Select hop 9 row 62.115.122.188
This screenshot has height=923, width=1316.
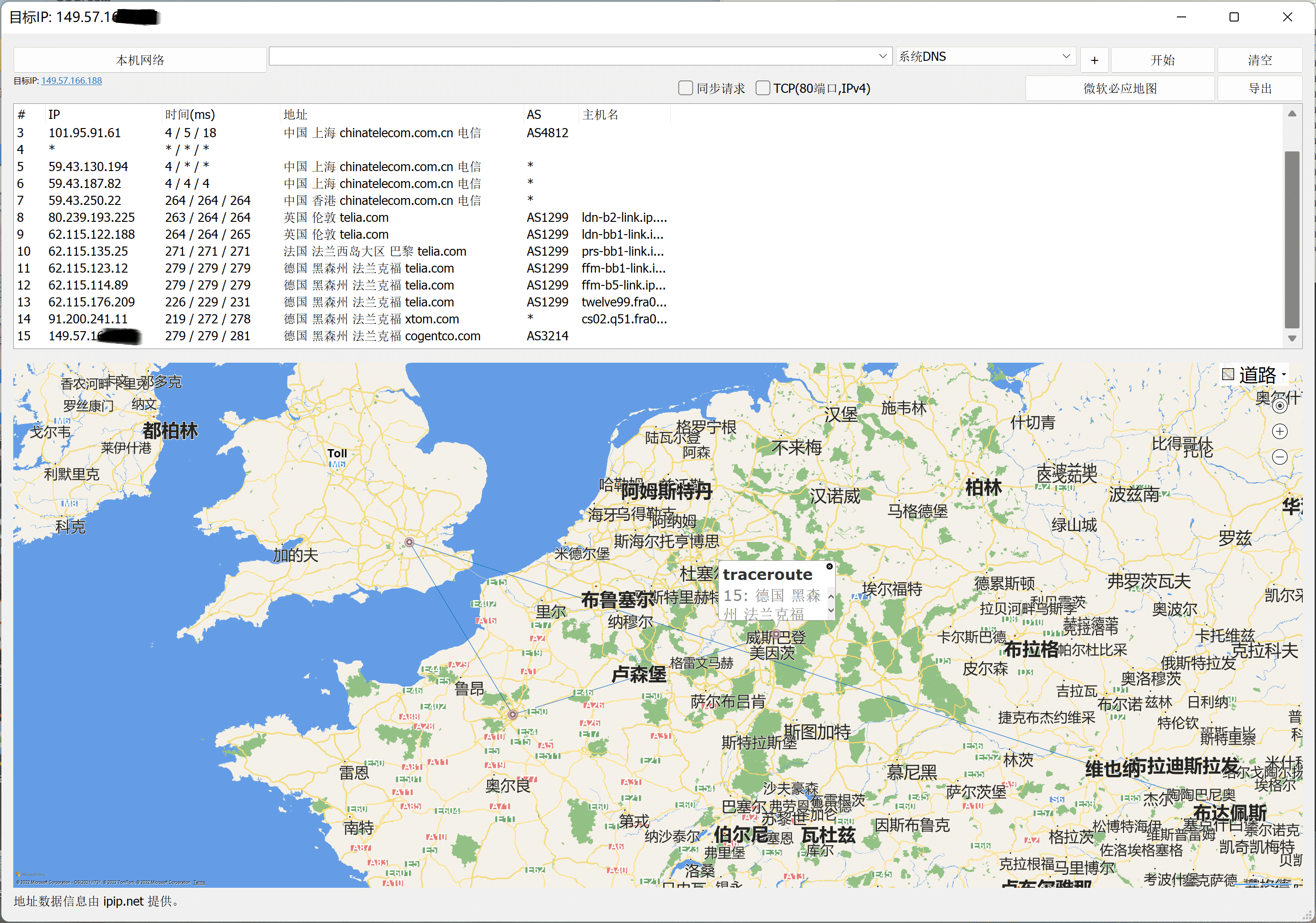click(342, 234)
